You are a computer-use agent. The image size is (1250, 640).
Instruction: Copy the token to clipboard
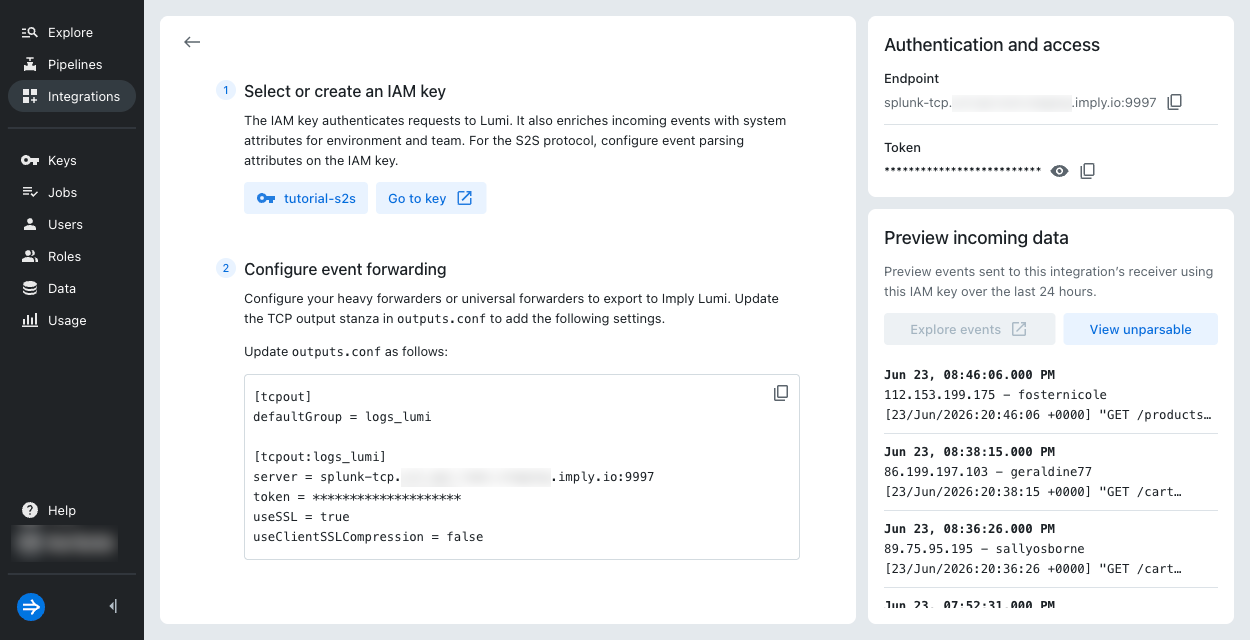click(x=1088, y=171)
